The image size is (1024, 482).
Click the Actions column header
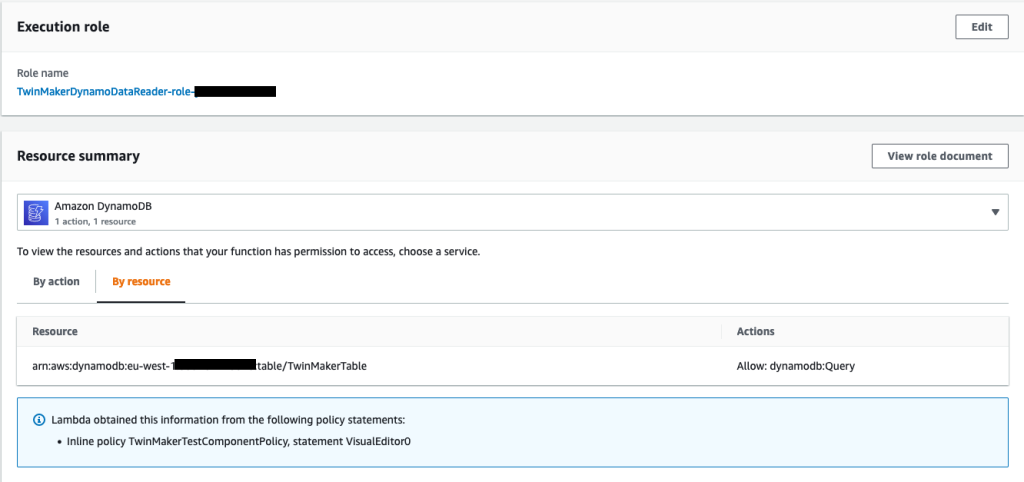point(756,331)
